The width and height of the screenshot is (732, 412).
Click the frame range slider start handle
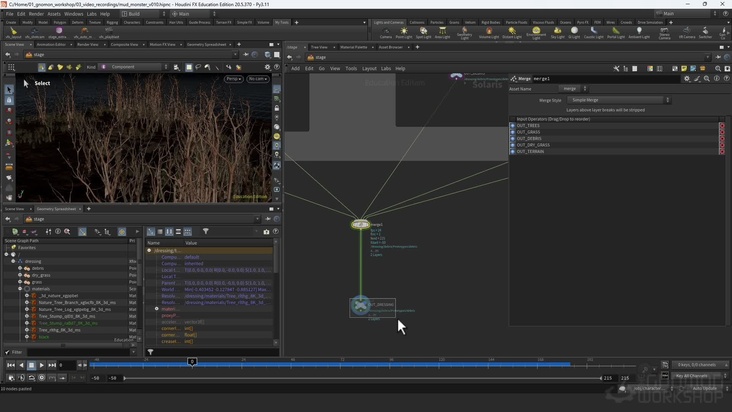(125, 378)
